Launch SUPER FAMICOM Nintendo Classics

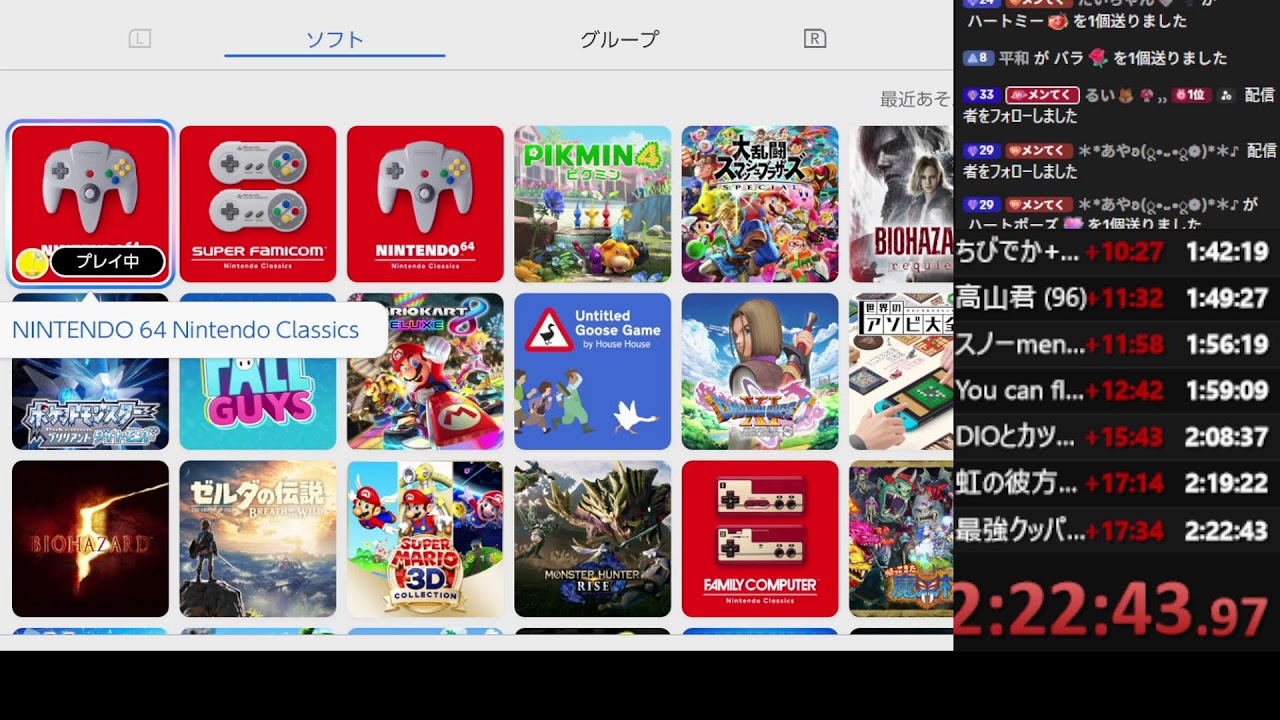[258, 204]
